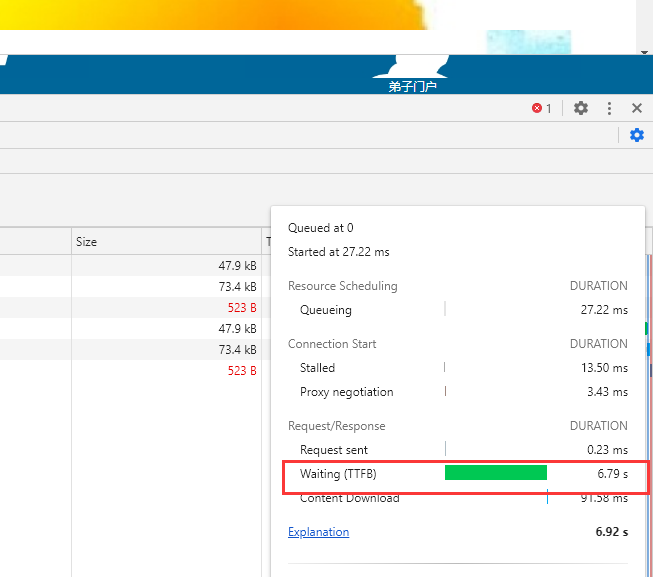This screenshot has height=577, width=653.
Task: Select the Waiting (TTFB) label
Action: point(338,473)
